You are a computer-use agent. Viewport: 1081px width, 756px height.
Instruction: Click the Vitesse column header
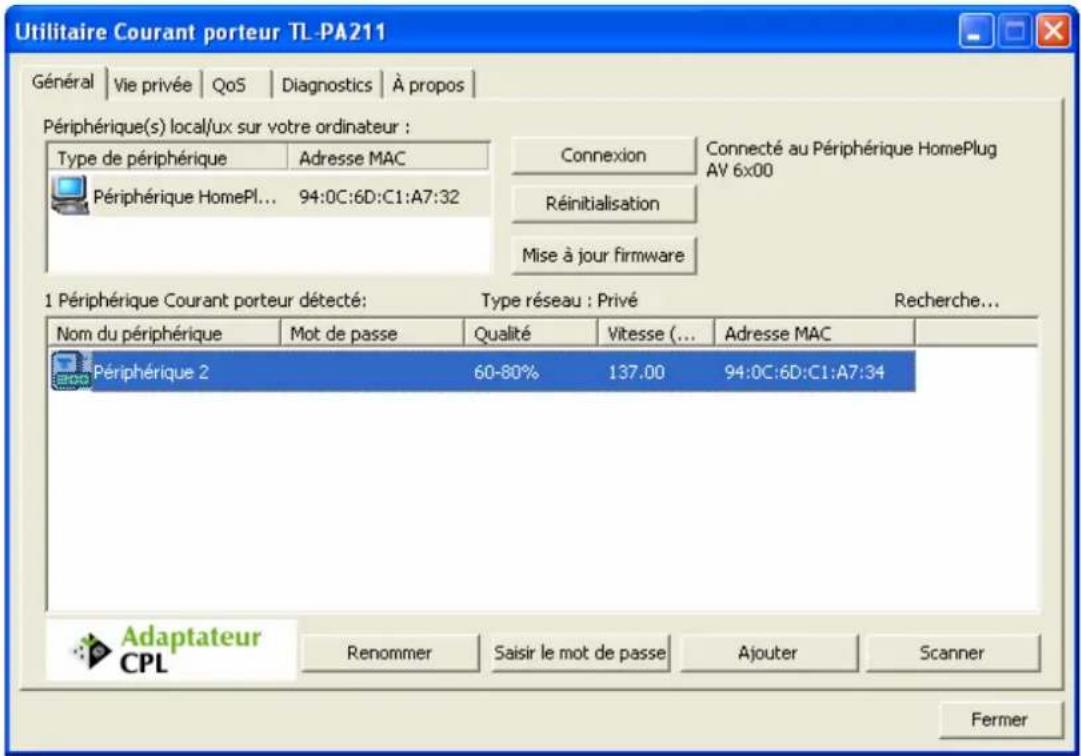[x=656, y=334]
